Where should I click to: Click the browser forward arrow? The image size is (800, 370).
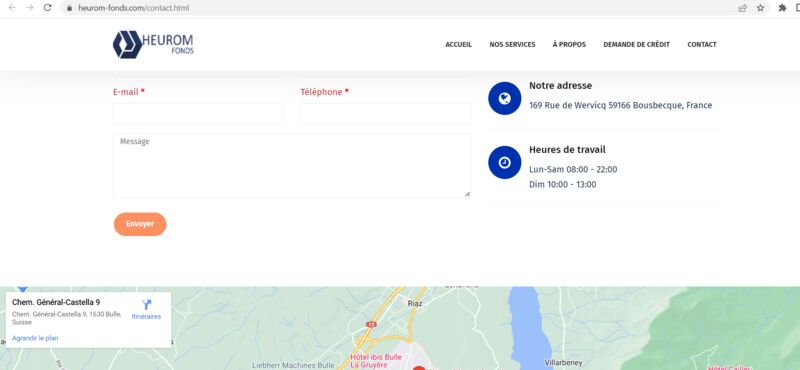click(x=30, y=8)
